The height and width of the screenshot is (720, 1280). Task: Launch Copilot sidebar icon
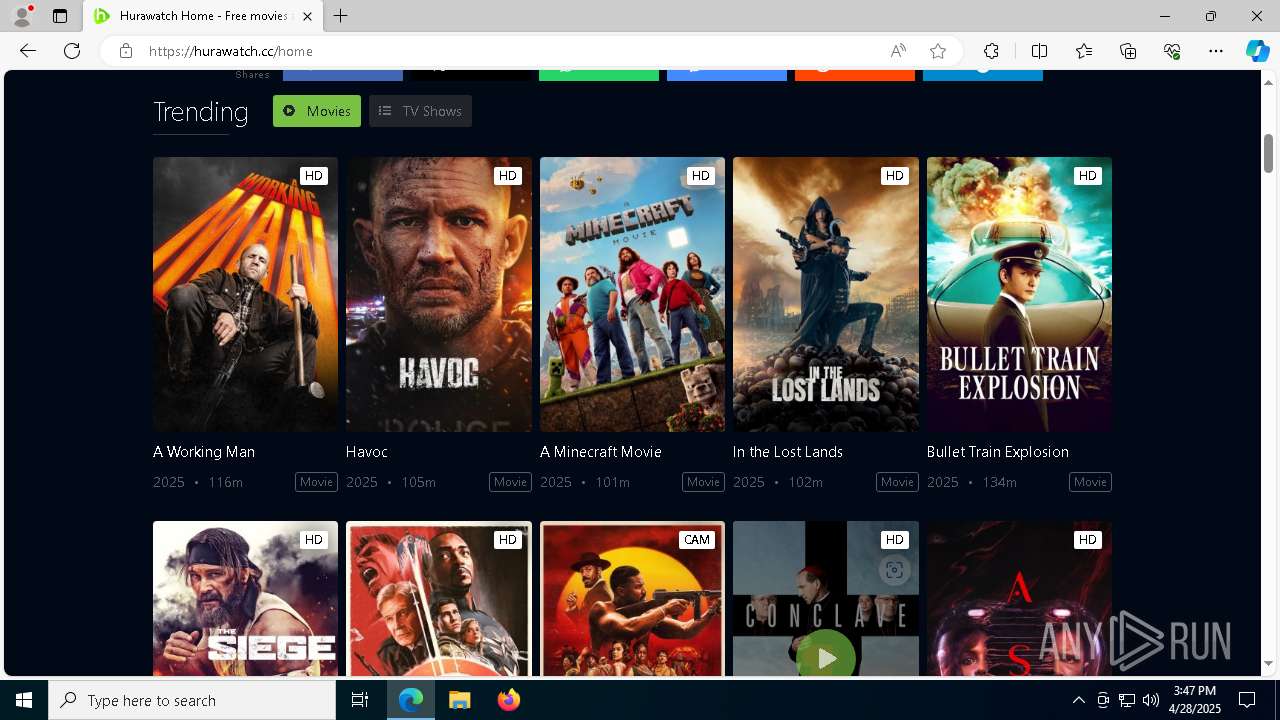click(1257, 51)
